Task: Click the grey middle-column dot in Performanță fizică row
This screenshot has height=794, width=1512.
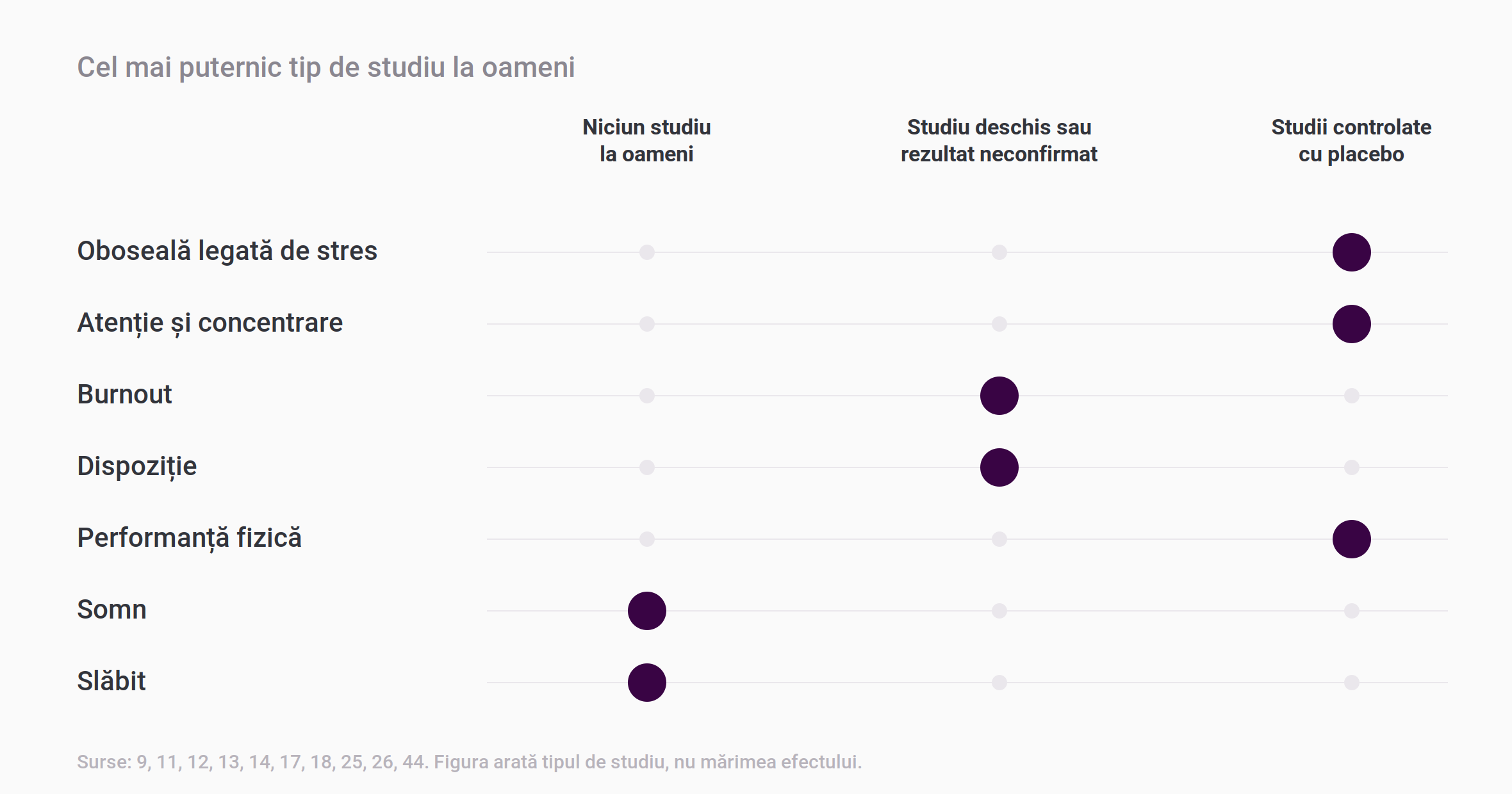Action: (x=999, y=539)
